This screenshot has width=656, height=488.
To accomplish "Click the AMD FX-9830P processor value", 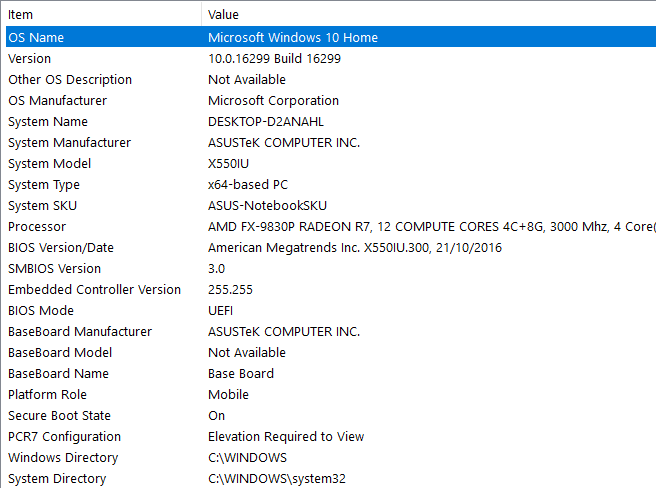I will point(431,226).
